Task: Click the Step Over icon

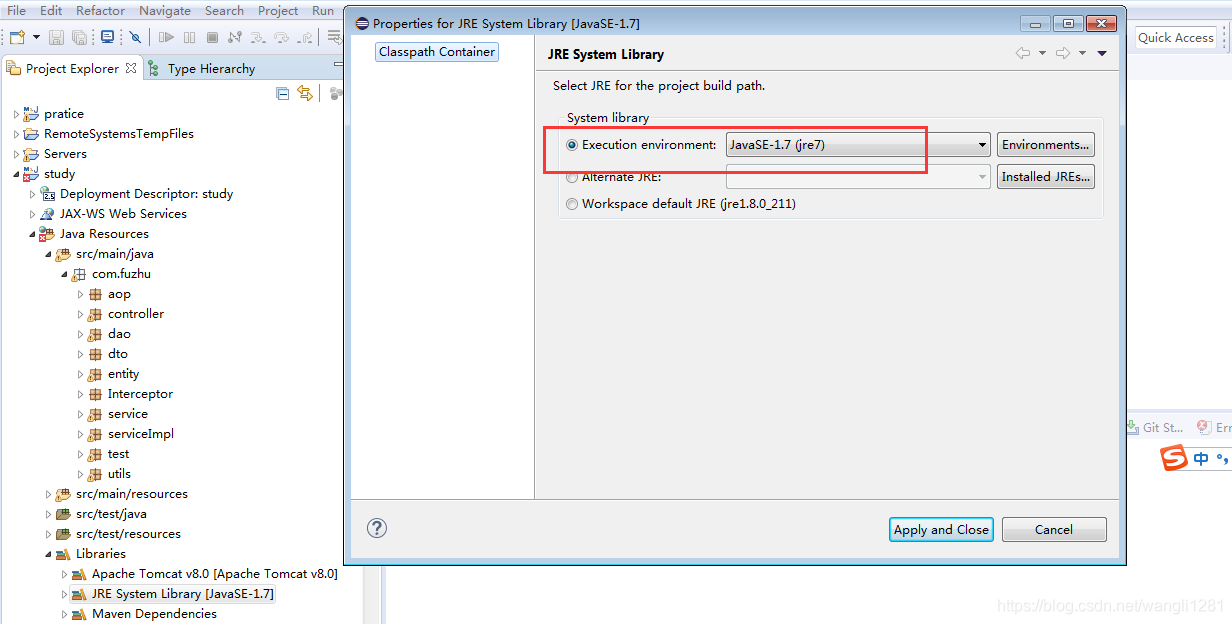Action: [x=281, y=37]
